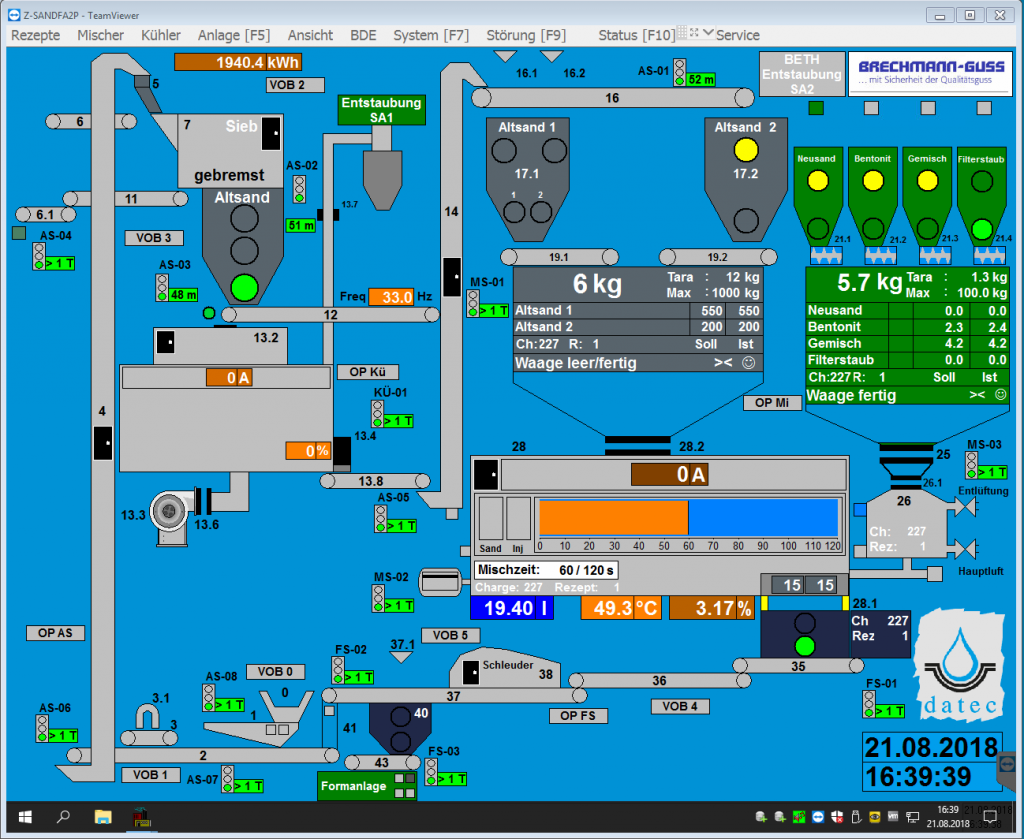Toggle the gray square below AS-01 on the right edge
The height and width of the screenshot is (839, 1024).
[x=984, y=108]
